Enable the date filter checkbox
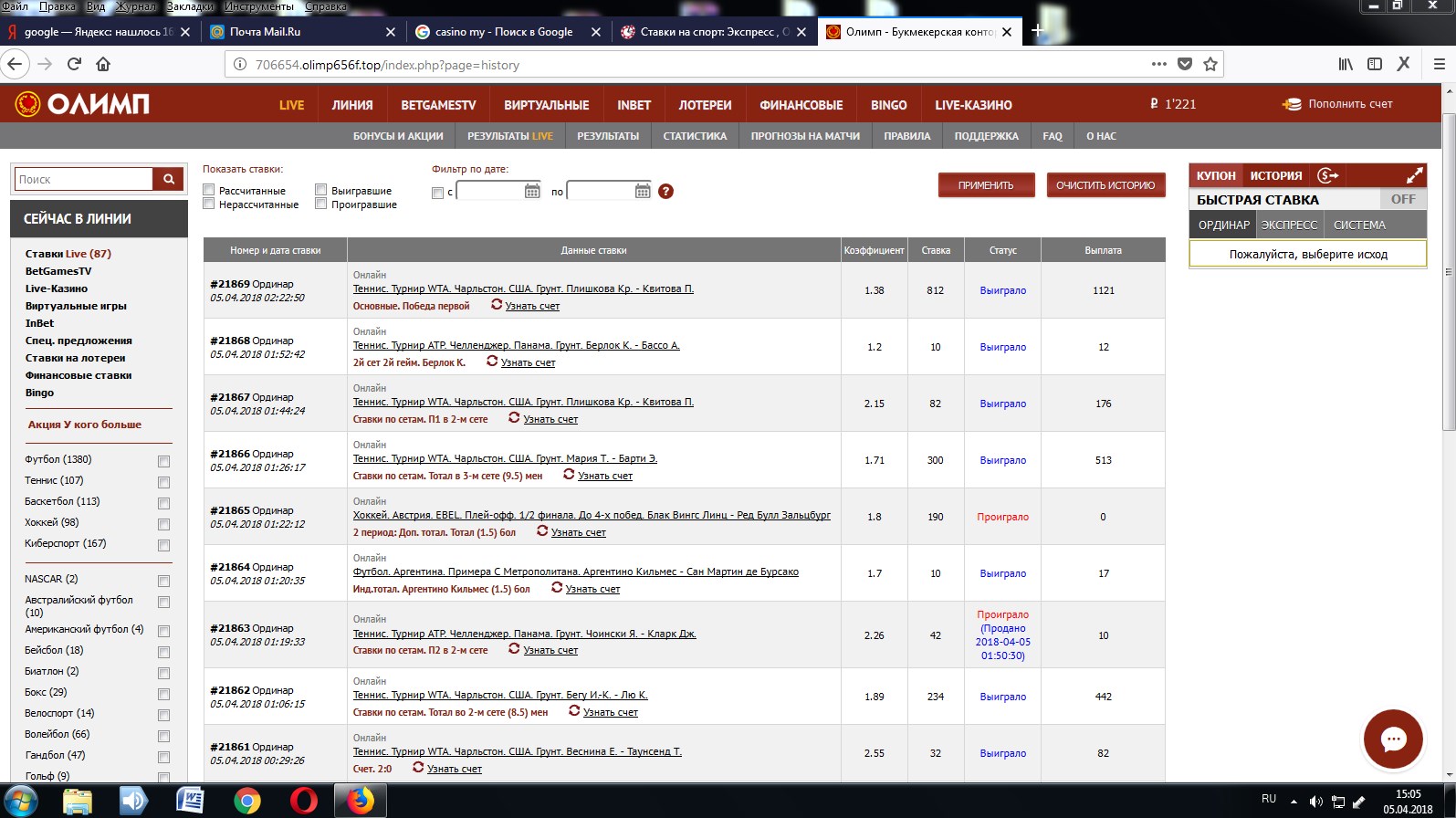 click(x=437, y=193)
